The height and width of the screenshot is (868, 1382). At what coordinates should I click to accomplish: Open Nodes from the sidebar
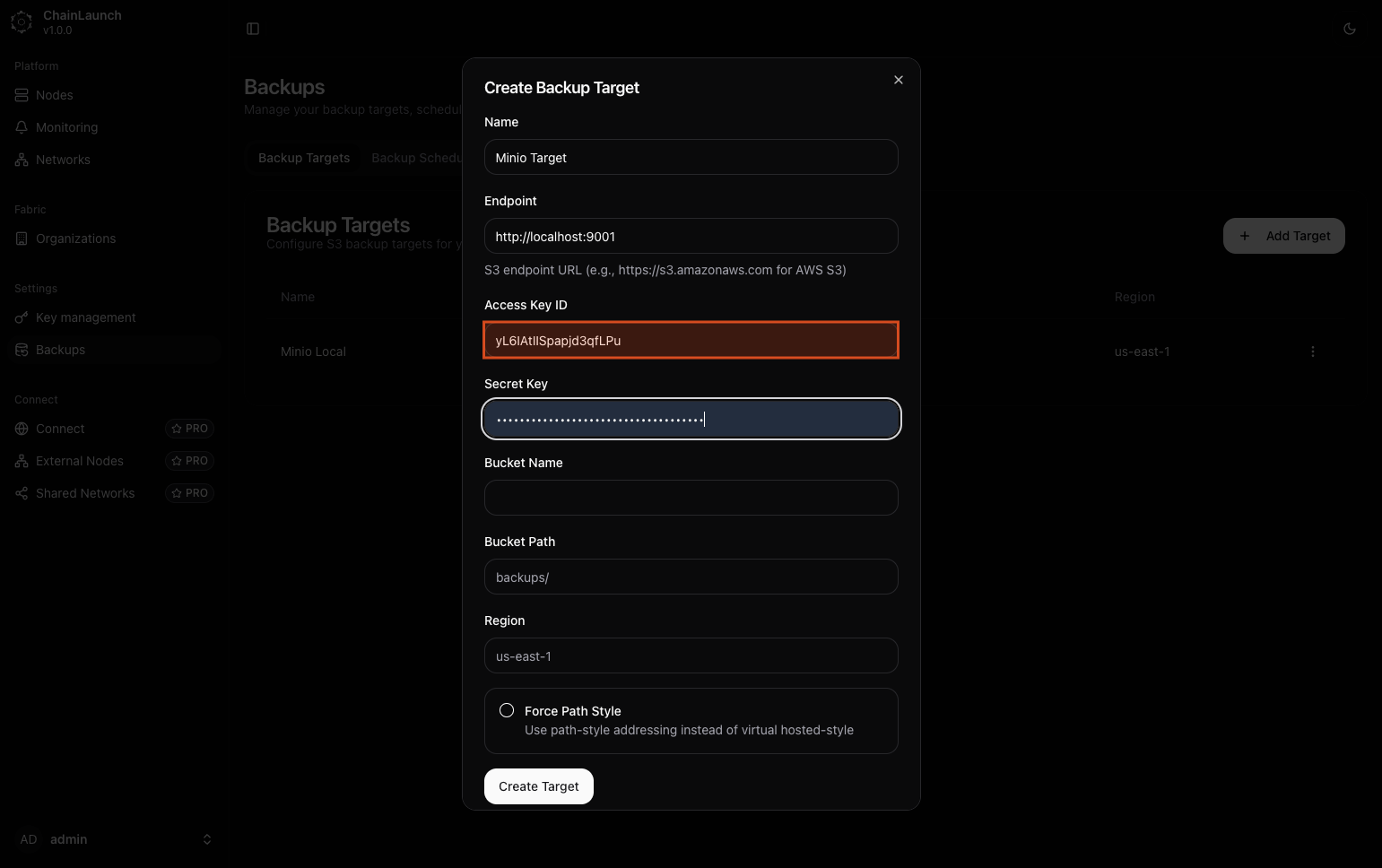54,95
